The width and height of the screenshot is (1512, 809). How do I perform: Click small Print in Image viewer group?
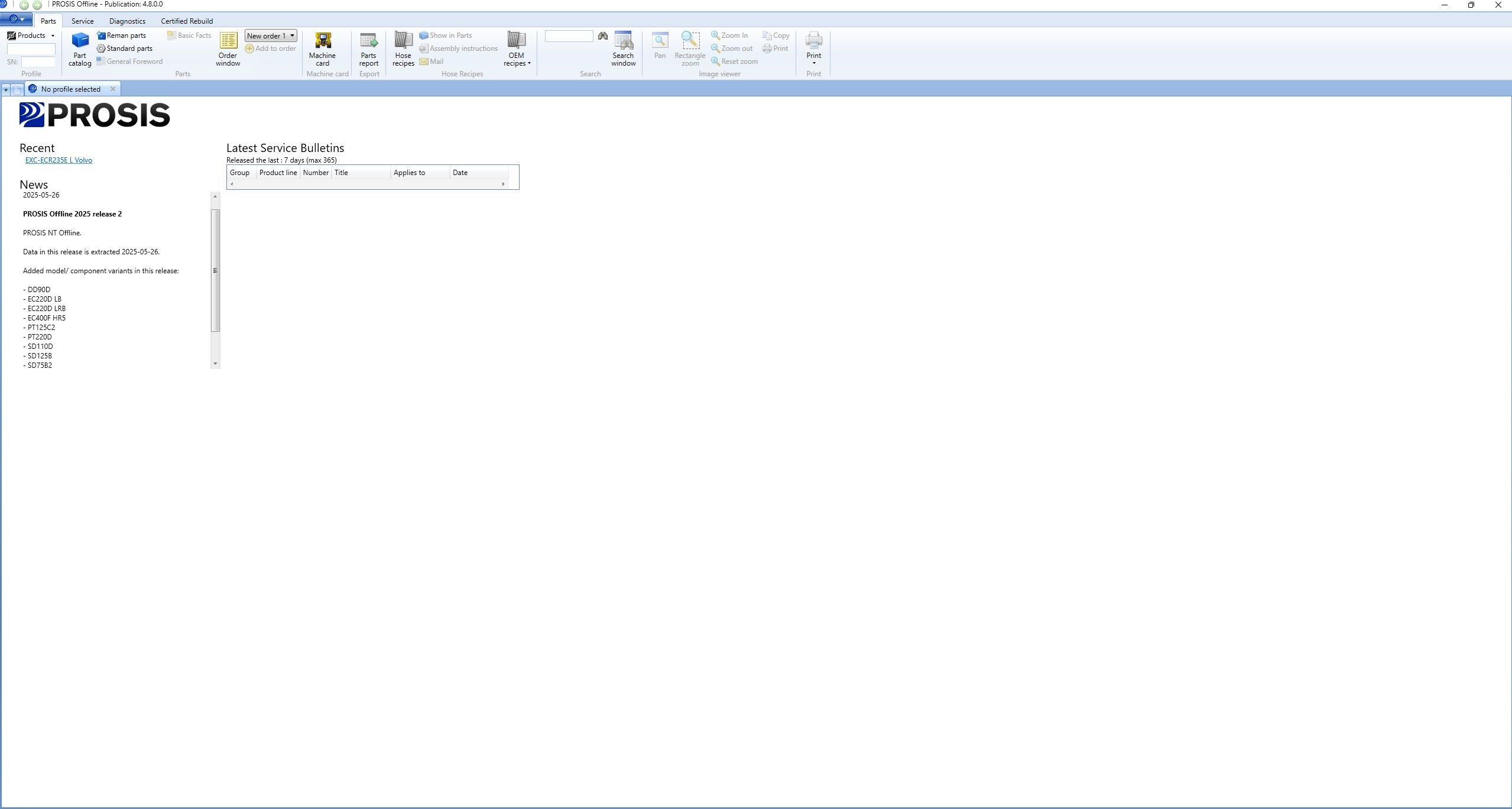(776, 48)
